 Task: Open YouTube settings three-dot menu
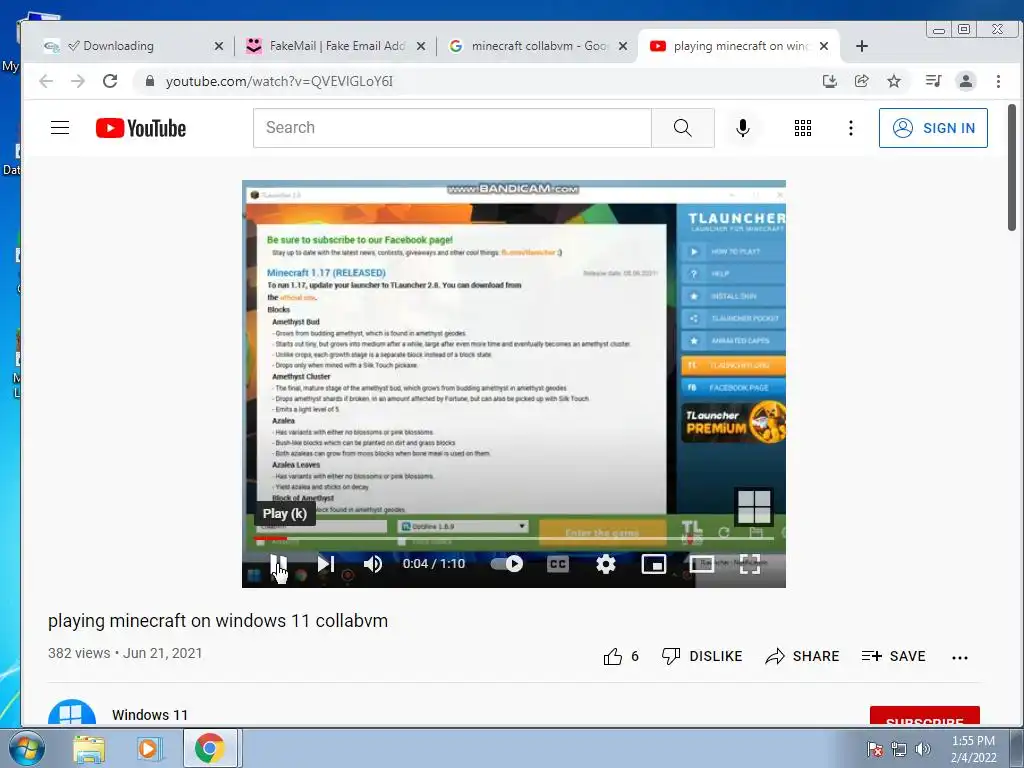click(x=850, y=128)
